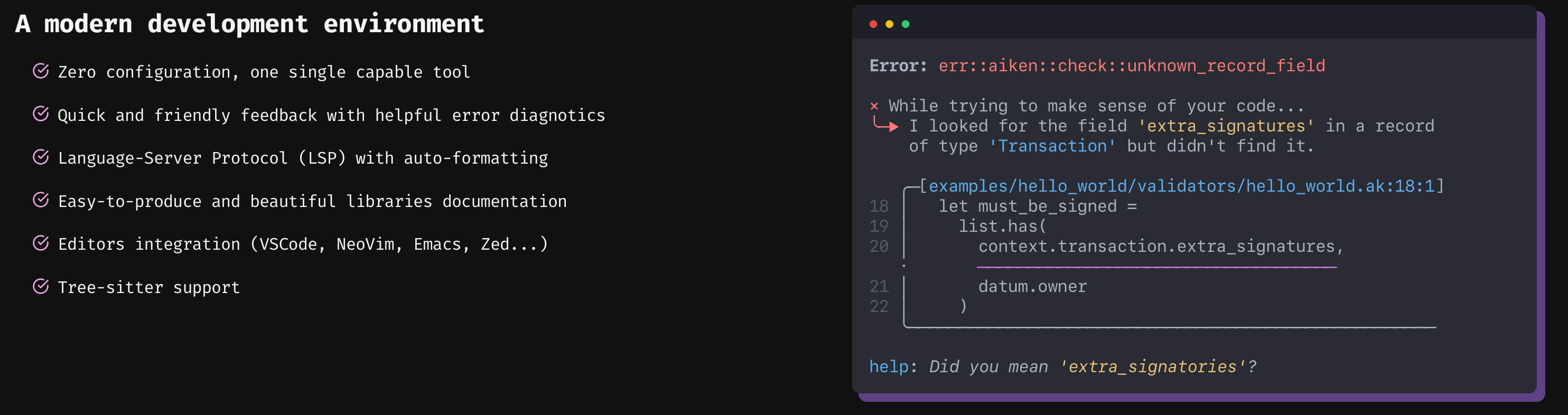Viewport: 1568px width, 415px height.
Task: Click the purple underline beneath extra_signatures
Action: point(1156,267)
